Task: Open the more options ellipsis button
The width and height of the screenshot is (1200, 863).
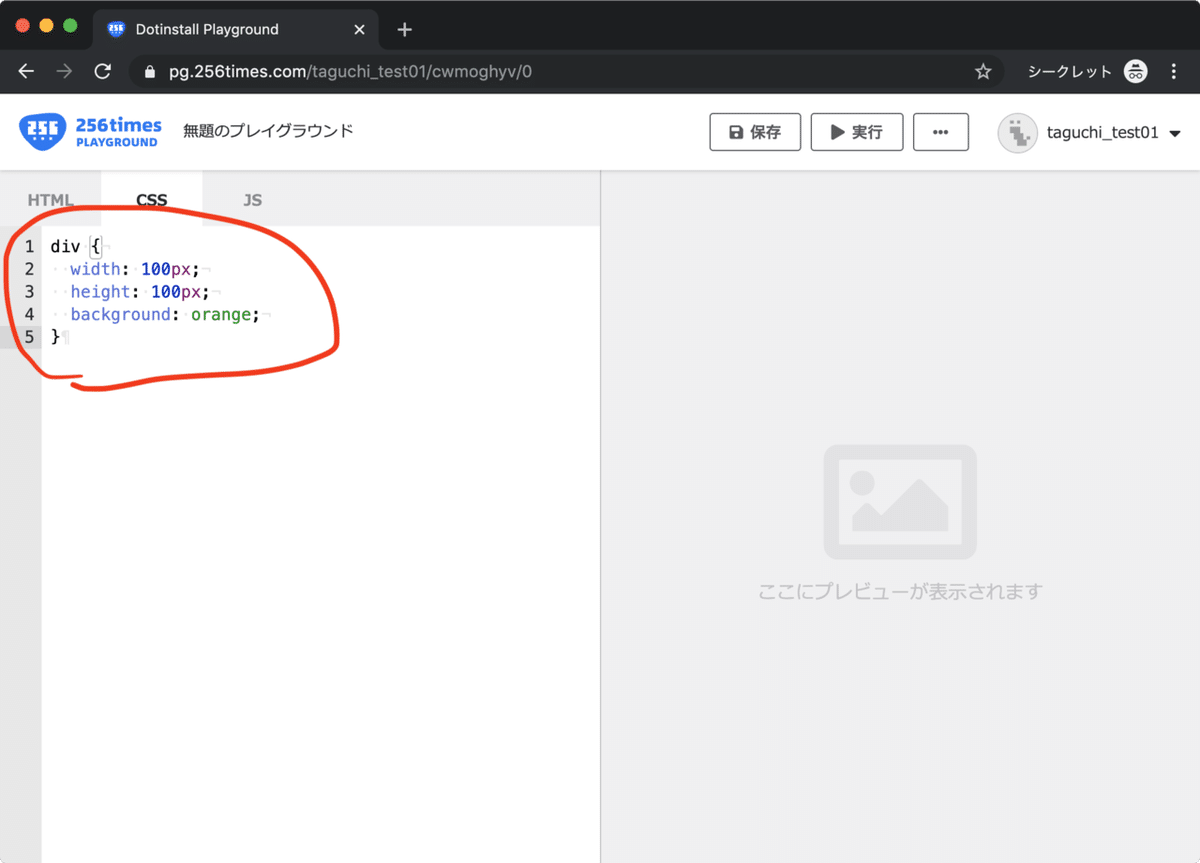Action: pos(941,132)
